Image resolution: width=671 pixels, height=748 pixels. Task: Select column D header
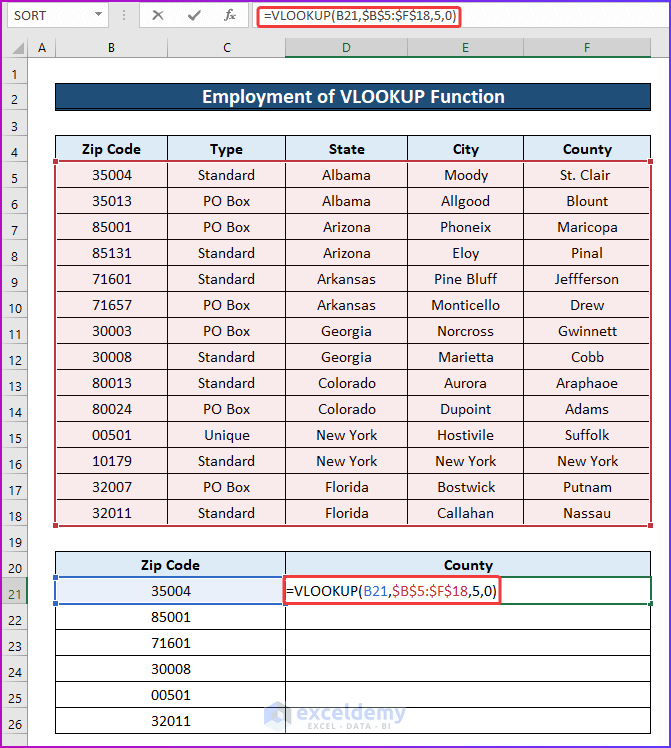pyautogui.click(x=346, y=48)
